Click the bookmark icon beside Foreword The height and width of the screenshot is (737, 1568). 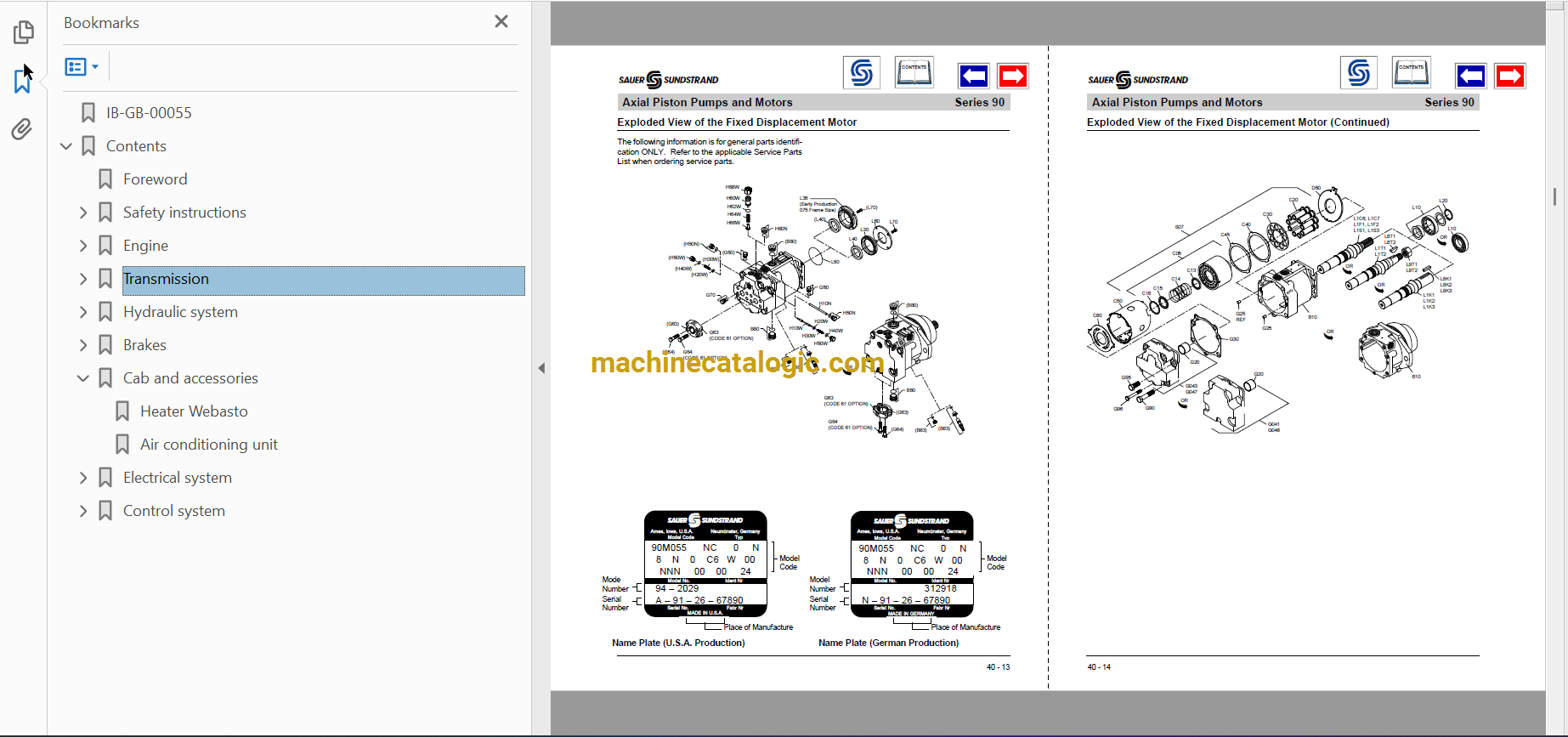tap(105, 179)
